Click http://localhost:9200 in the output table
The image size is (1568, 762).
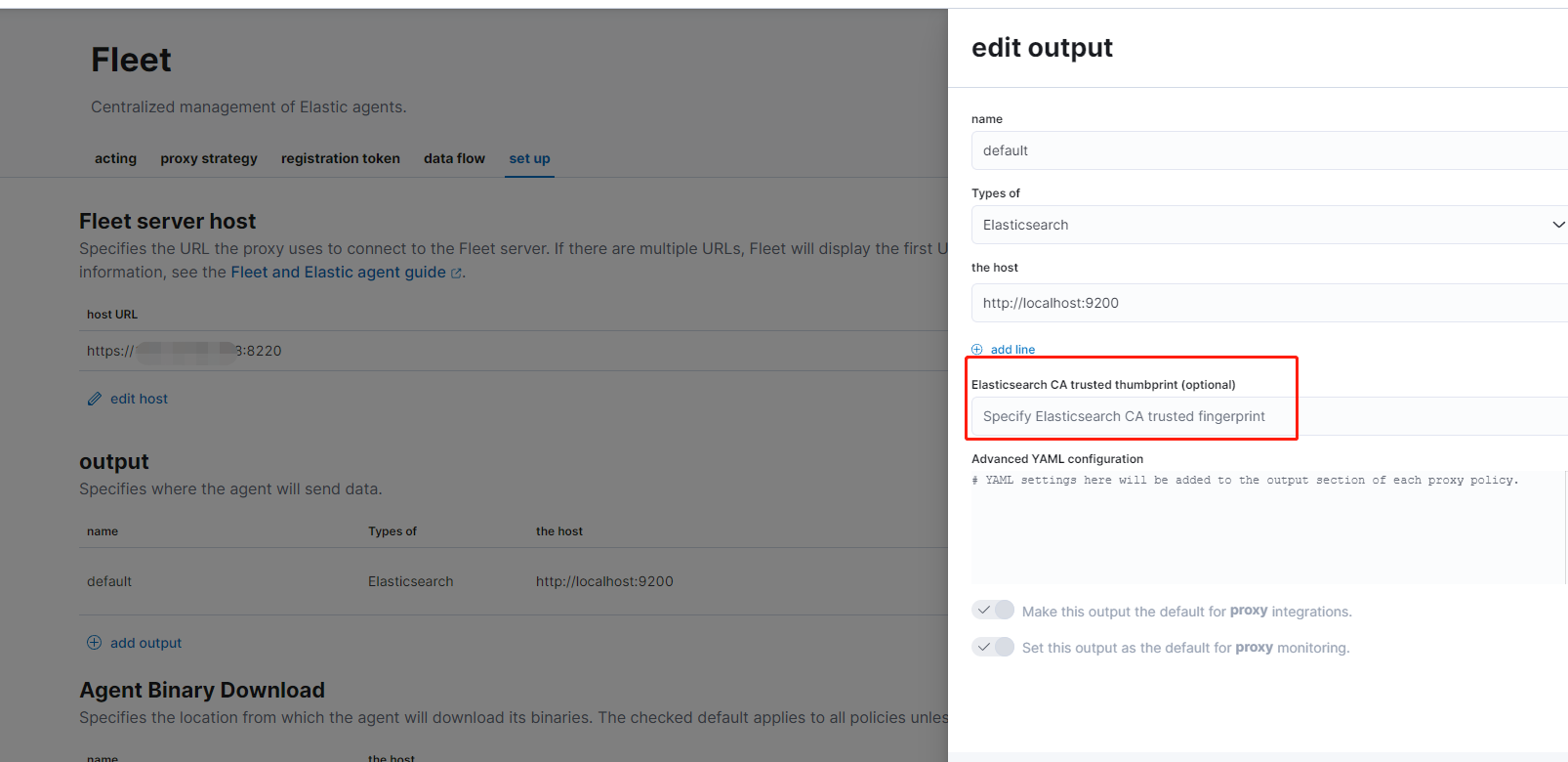coord(604,581)
